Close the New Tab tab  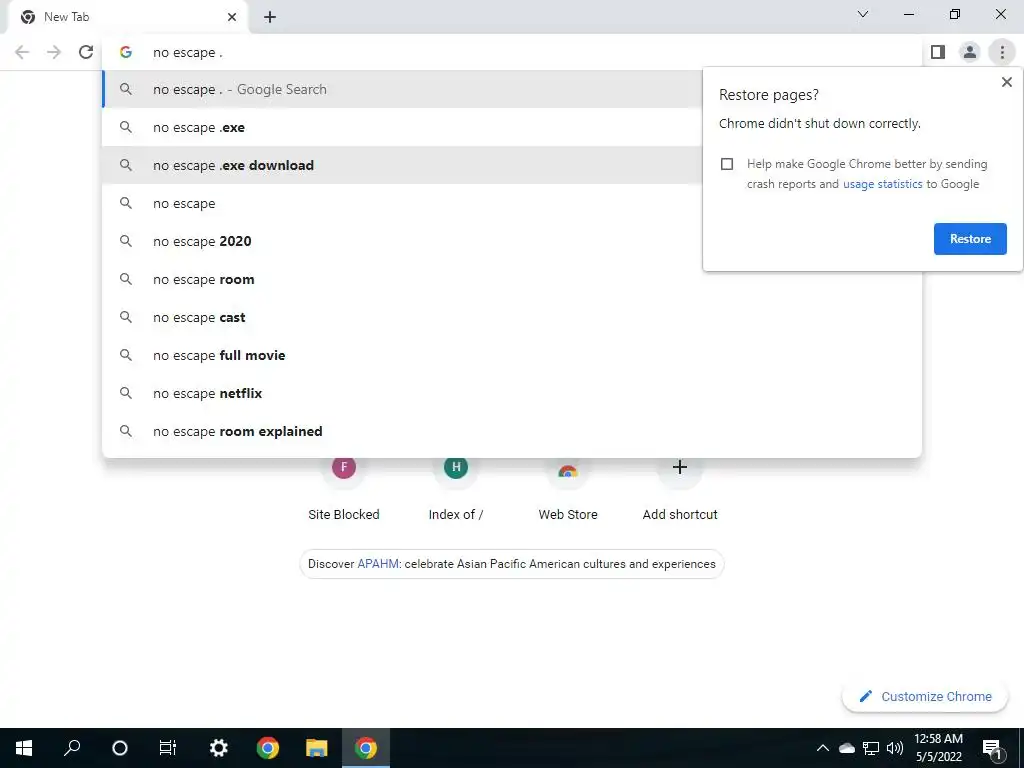pyautogui.click(x=232, y=17)
